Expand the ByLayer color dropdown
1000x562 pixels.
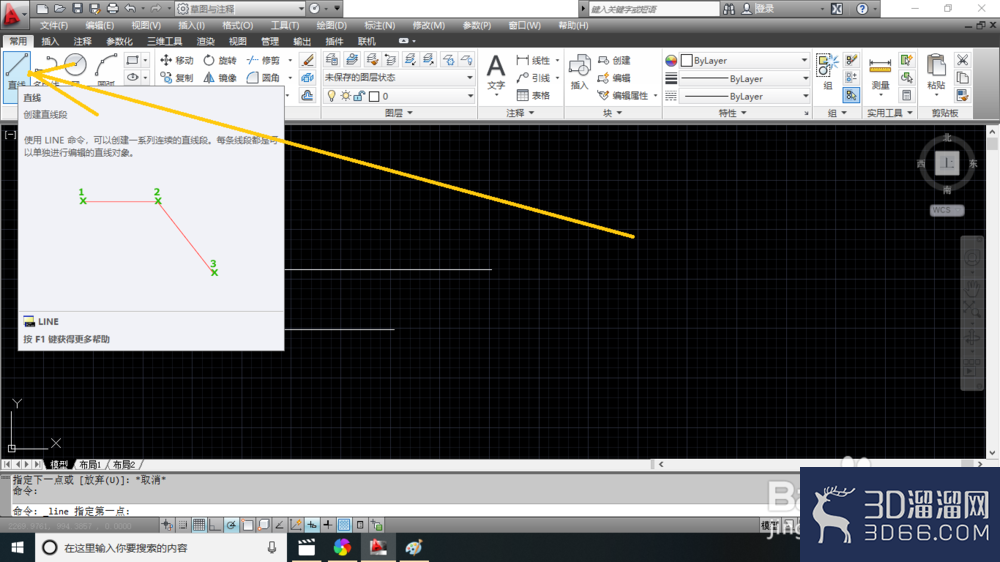(744, 61)
